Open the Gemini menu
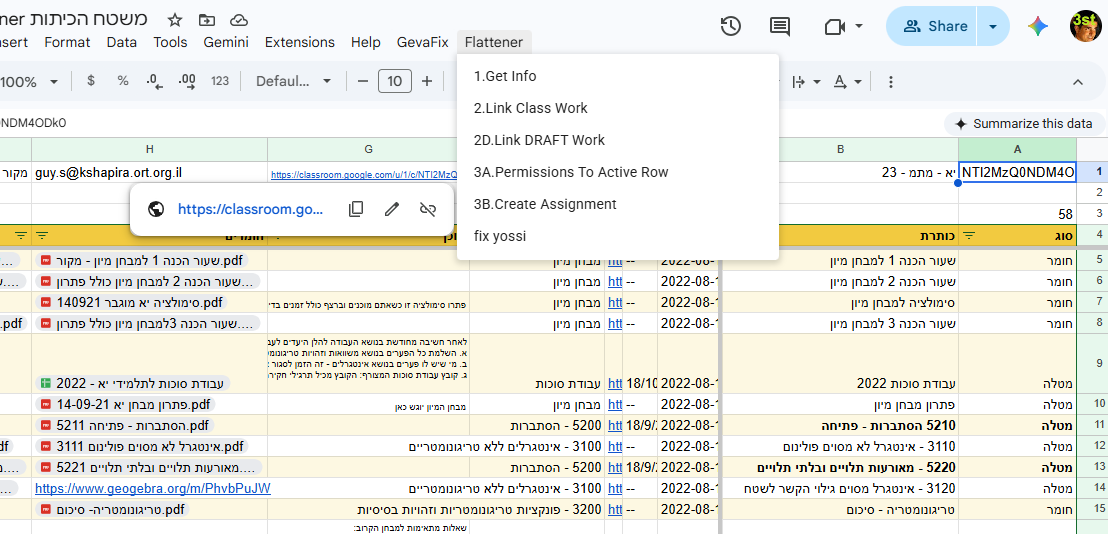 (x=226, y=42)
